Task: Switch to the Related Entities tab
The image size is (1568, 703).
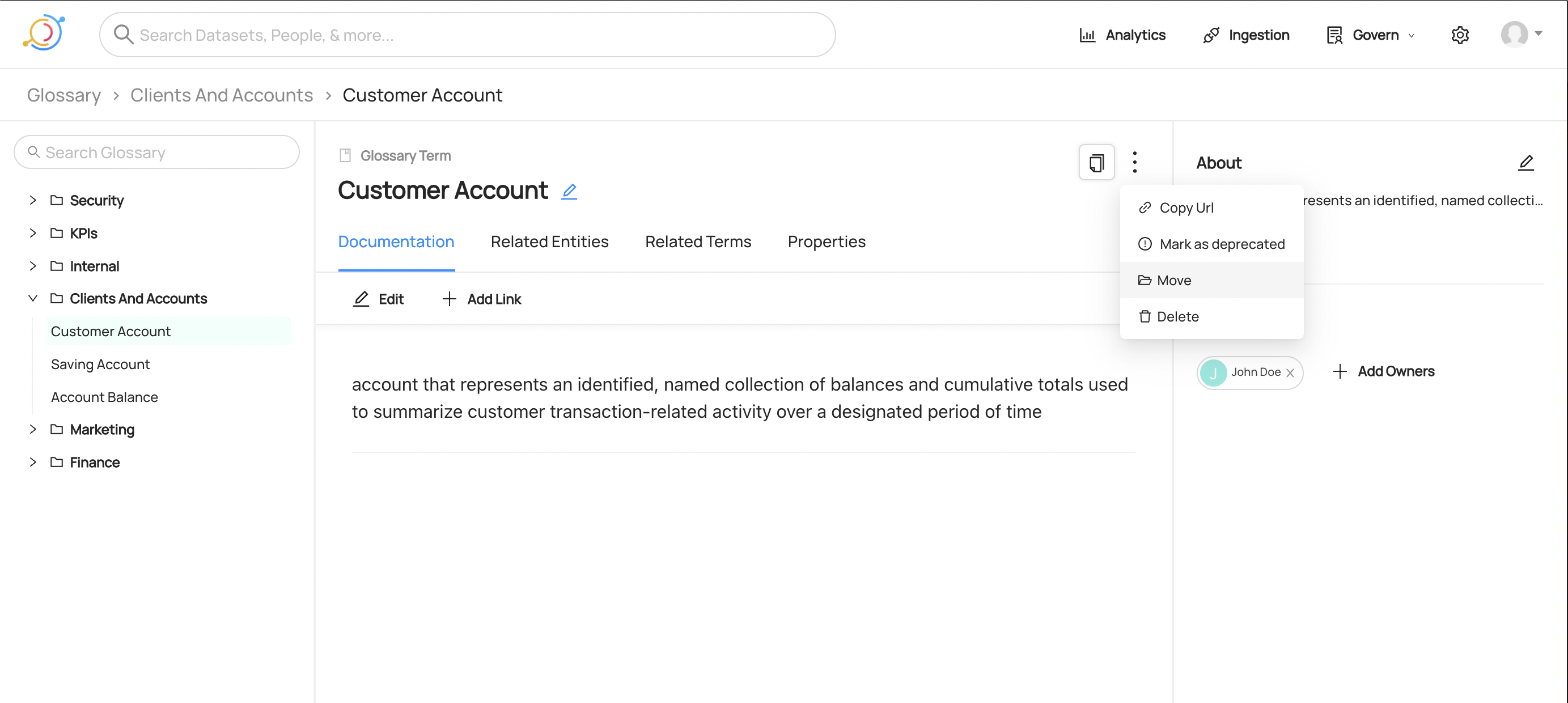Action: tap(549, 242)
